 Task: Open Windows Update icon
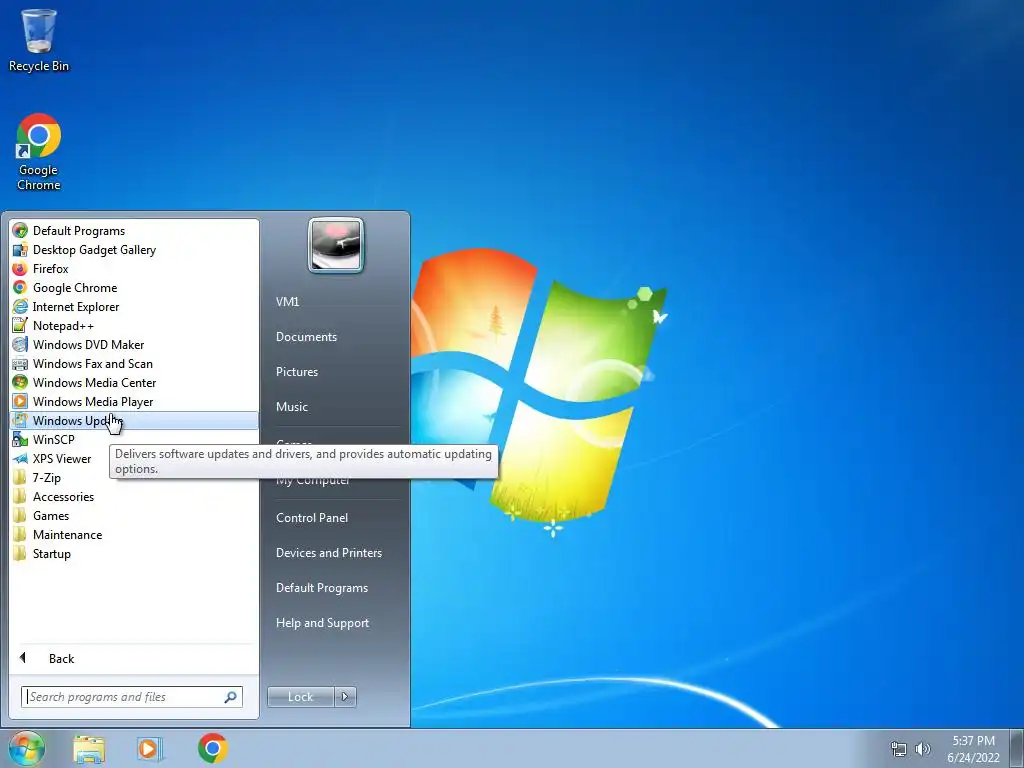point(20,421)
